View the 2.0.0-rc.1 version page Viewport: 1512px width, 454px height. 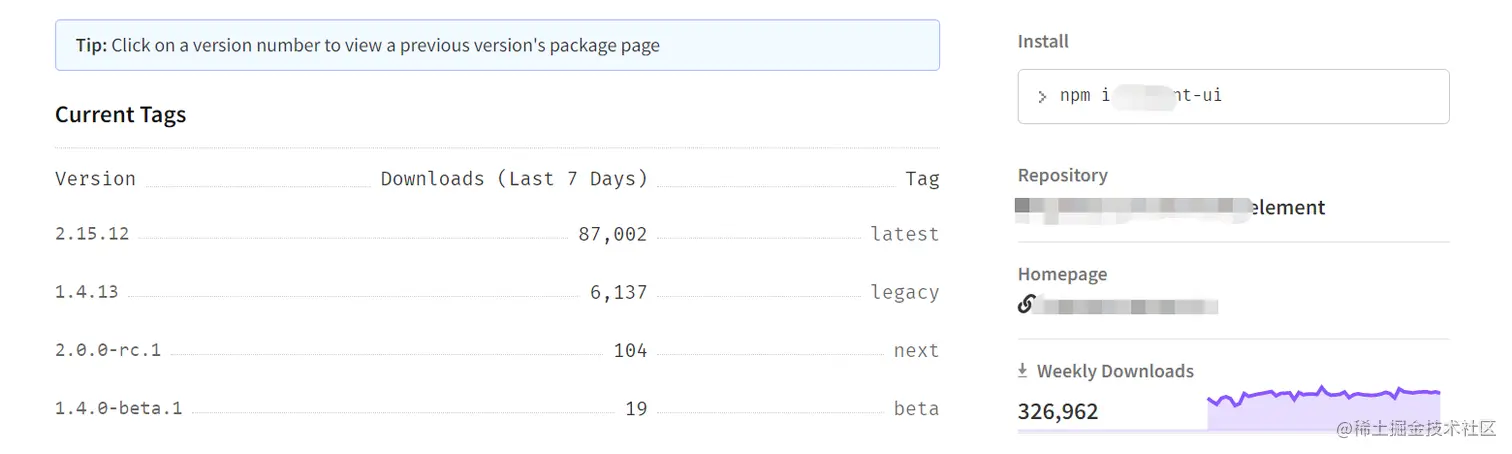(x=108, y=350)
